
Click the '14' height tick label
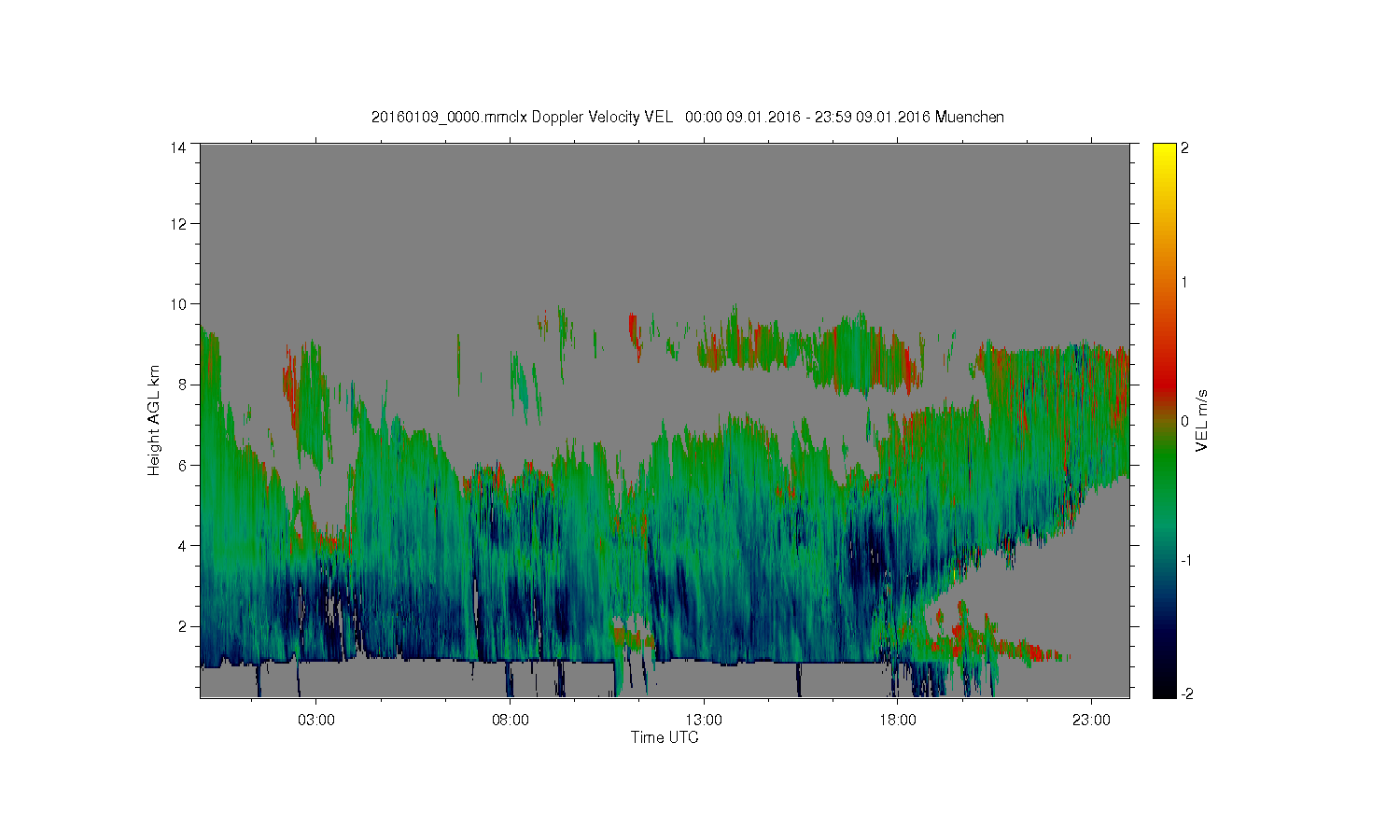pyautogui.click(x=178, y=147)
